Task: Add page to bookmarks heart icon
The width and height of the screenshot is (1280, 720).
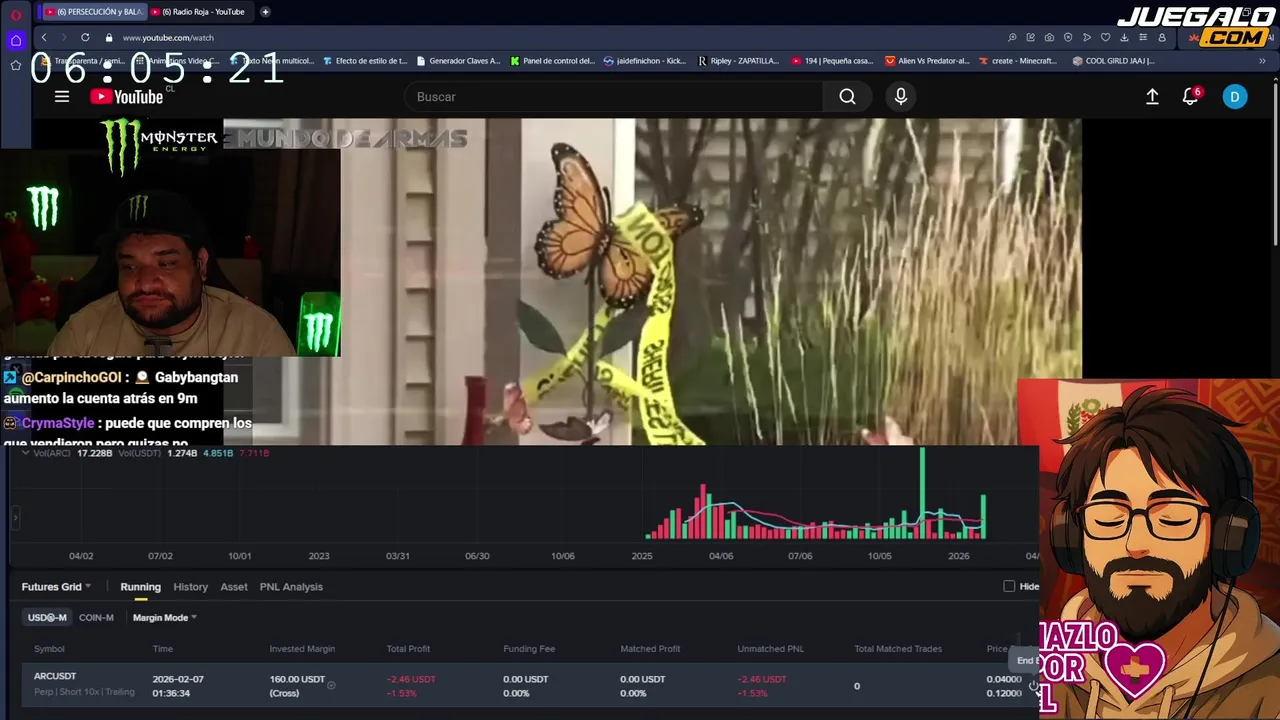Action: [1105, 37]
